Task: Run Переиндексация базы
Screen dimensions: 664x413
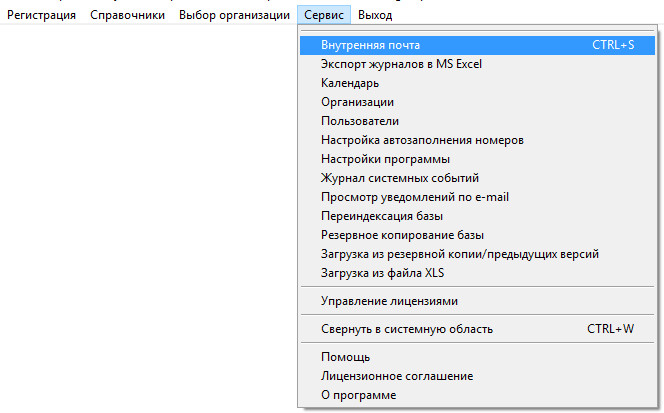Action: pos(382,216)
